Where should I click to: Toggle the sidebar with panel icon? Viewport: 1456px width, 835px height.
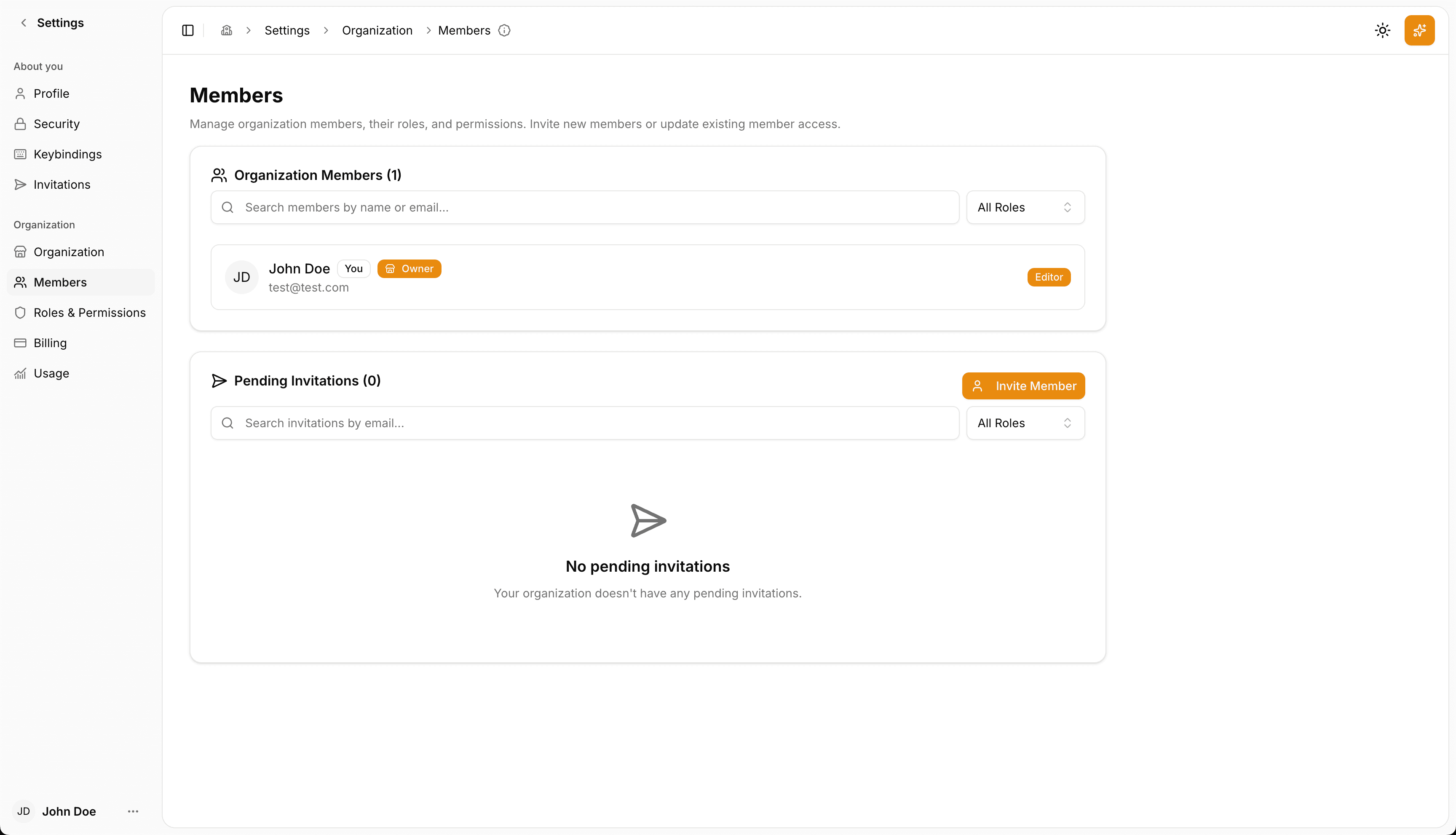[187, 30]
